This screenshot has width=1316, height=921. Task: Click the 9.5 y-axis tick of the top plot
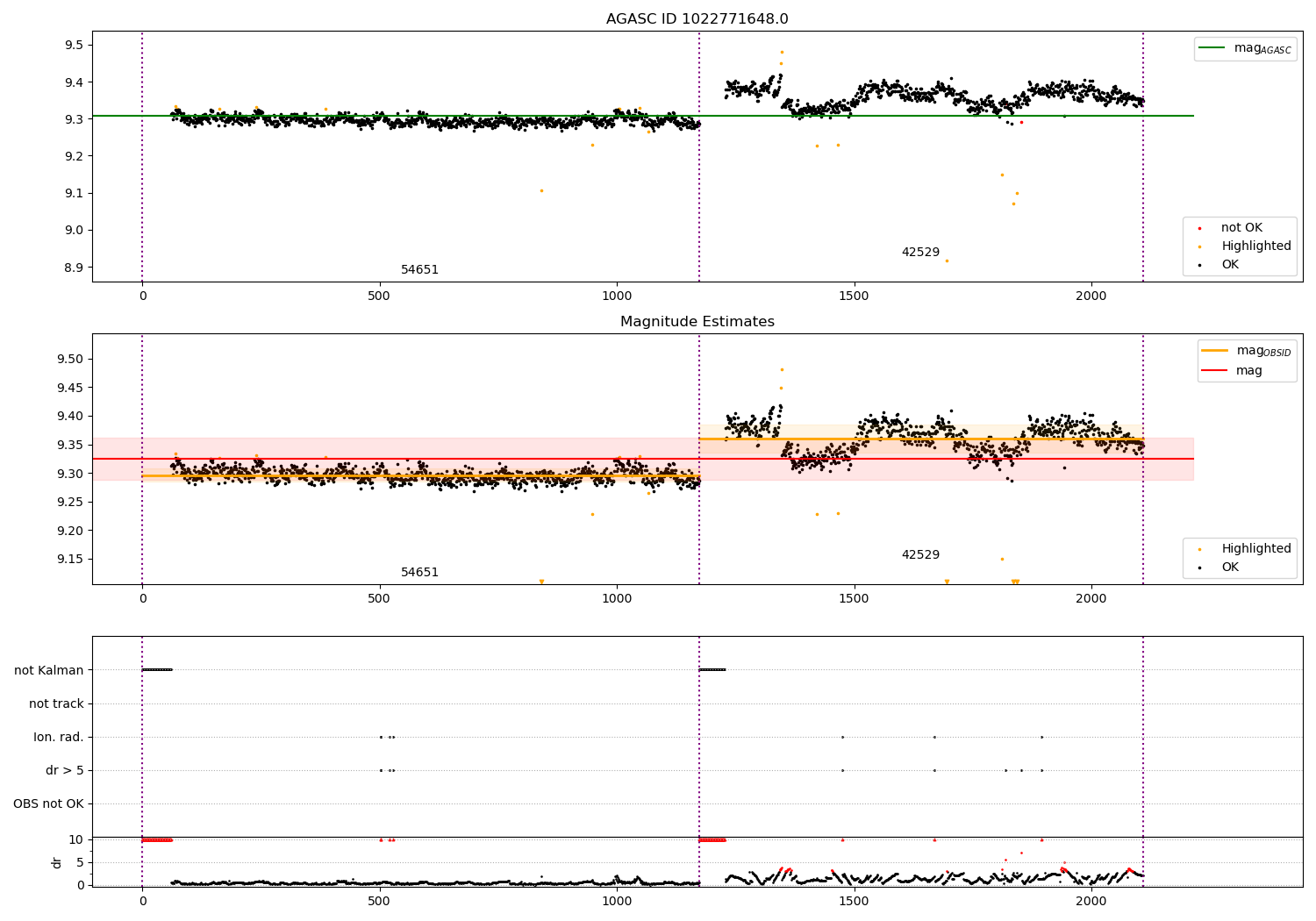(75, 46)
